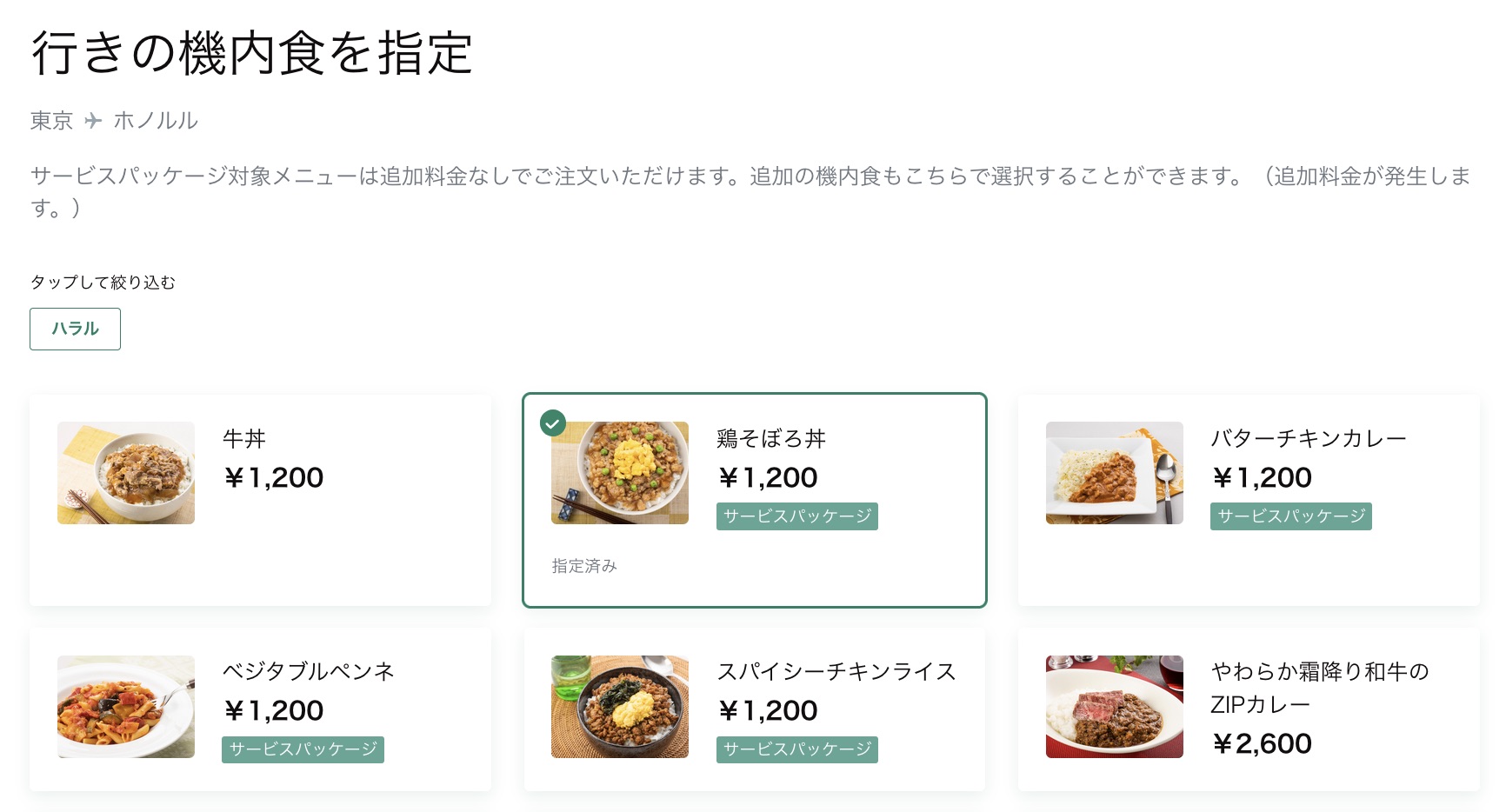Viewport: 1506px width, 812px height.
Task: Click the green checkmark on 鶏そぼろ丼 card
Action: tap(552, 423)
